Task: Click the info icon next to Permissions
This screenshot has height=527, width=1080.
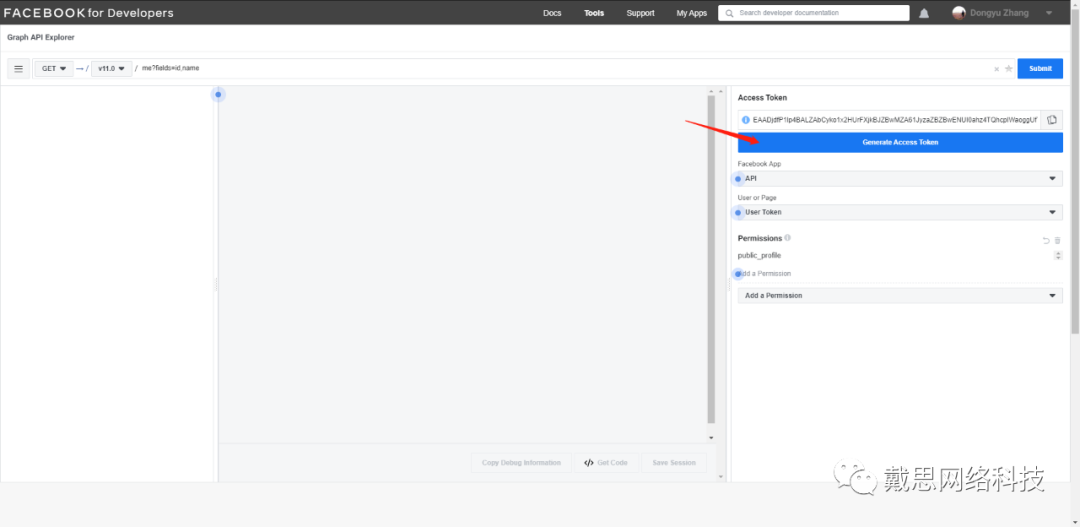Action: click(x=787, y=238)
